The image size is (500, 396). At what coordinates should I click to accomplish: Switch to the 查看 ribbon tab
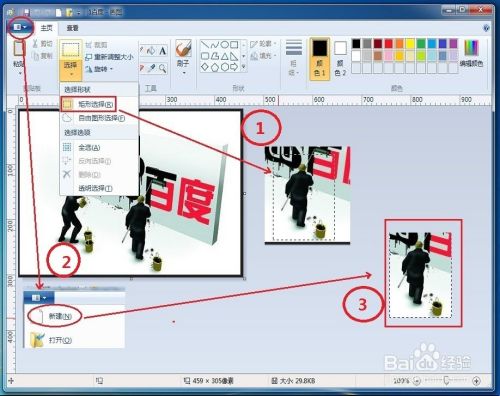(72, 28)
